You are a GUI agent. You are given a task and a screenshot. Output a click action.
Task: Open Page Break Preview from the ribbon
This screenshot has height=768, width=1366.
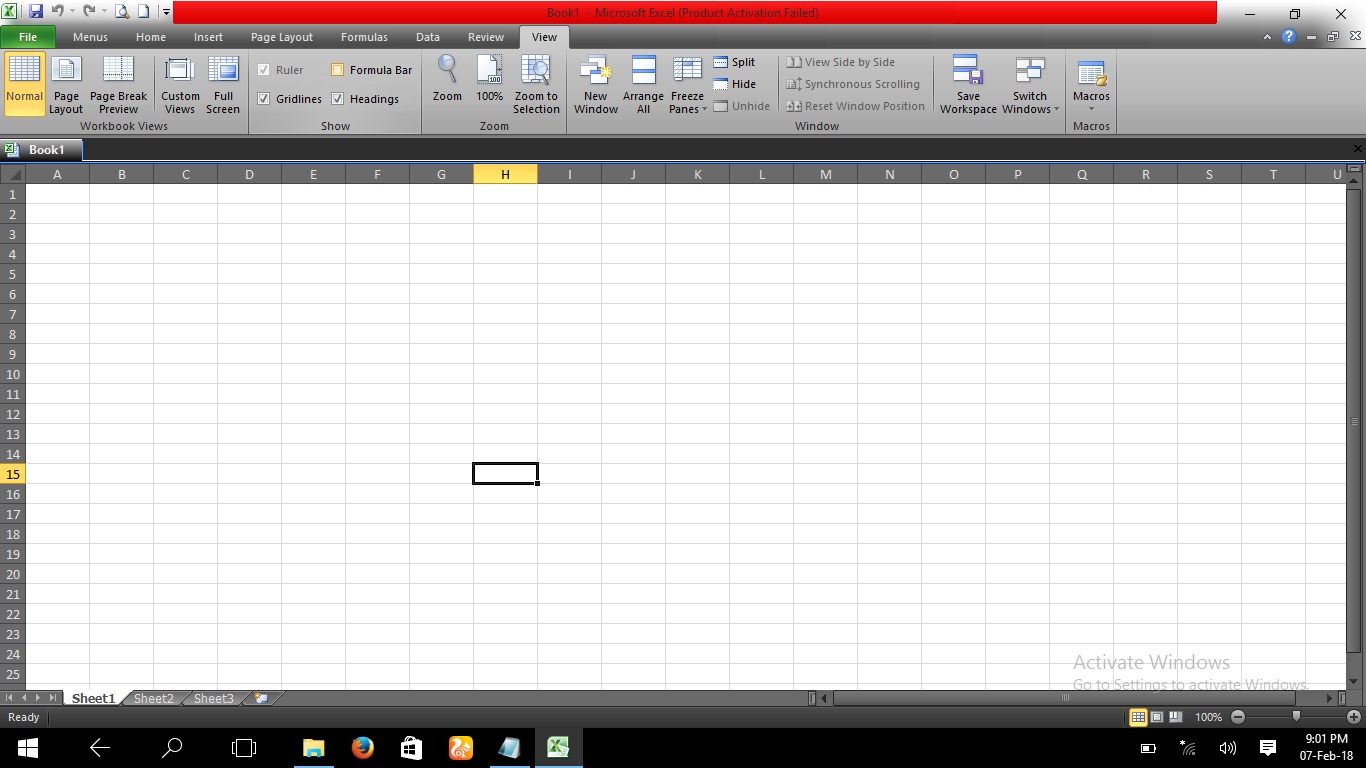[118, 84]
